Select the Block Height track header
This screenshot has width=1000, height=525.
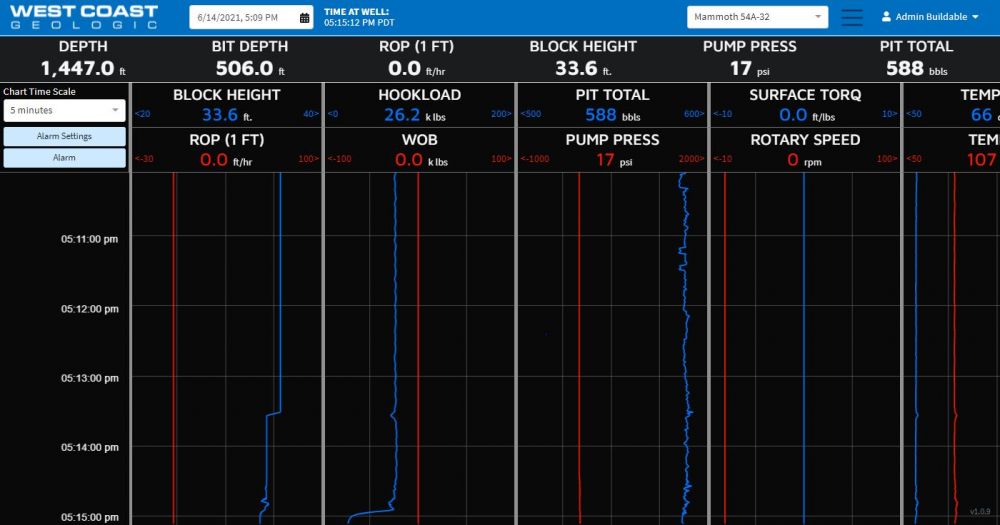pos(227,95)
